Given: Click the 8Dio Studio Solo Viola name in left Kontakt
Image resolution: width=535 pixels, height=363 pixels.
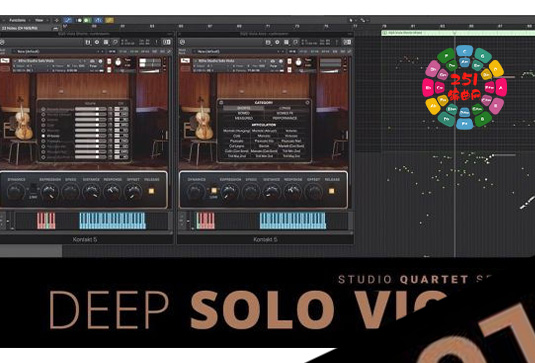Looking at the screenshot, I should (37, 61).
